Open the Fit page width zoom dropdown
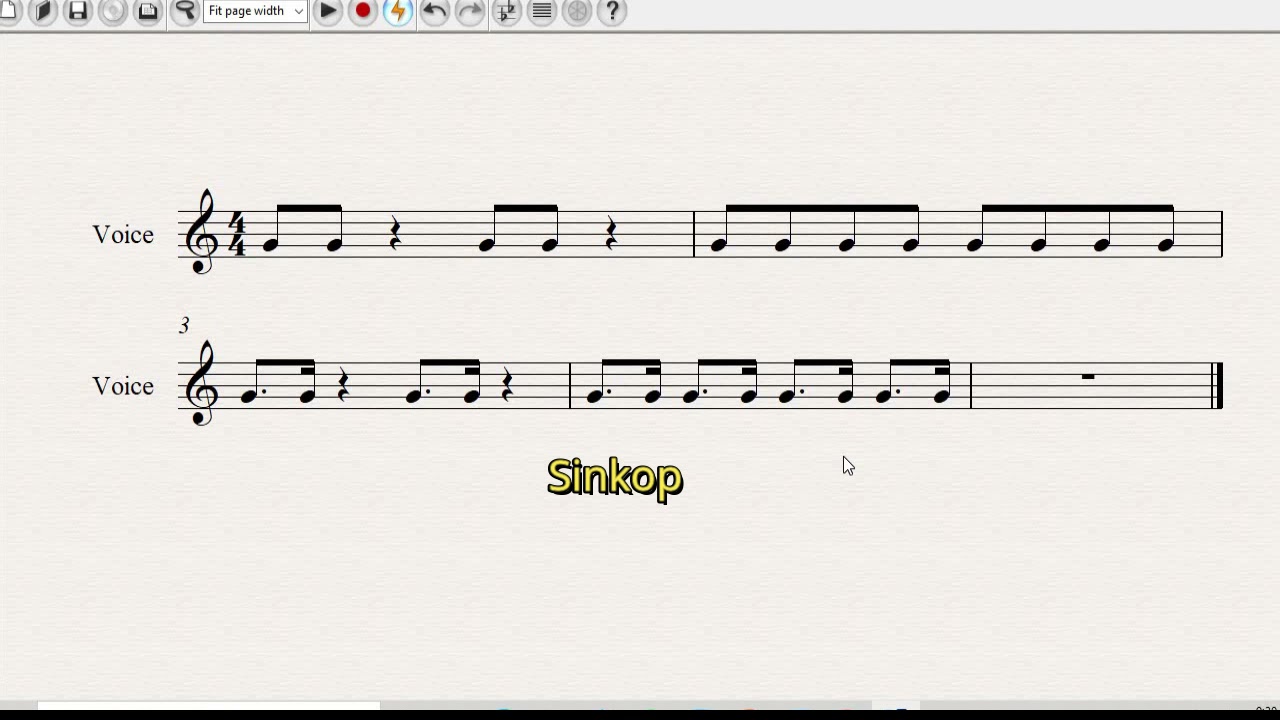1280x720 pixels. [255, 11]
